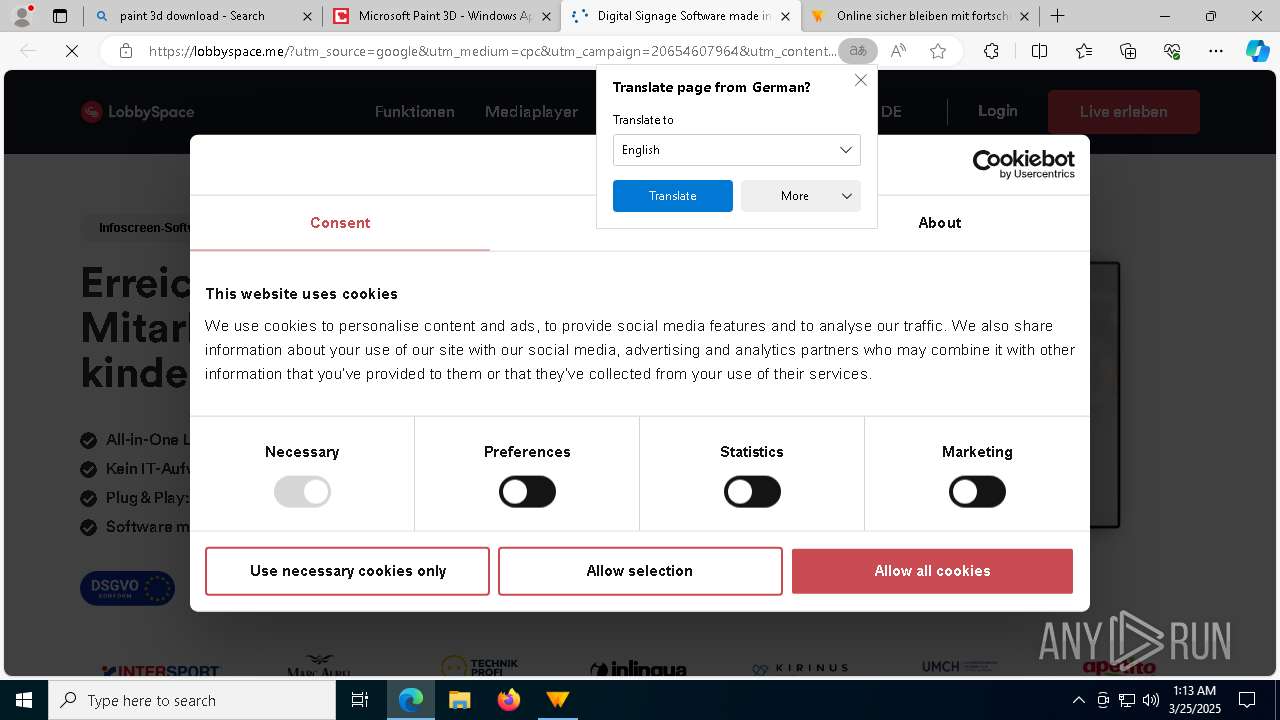Open Browser essentials heart icon

pyautogui.click(x=1172, y=51)
